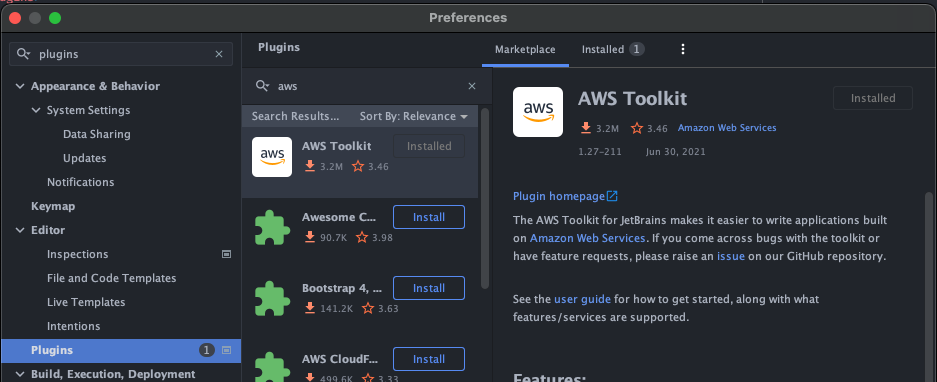Click the Plugins update count badge
This screenshot has height=382, width=937.
(206, 350)
